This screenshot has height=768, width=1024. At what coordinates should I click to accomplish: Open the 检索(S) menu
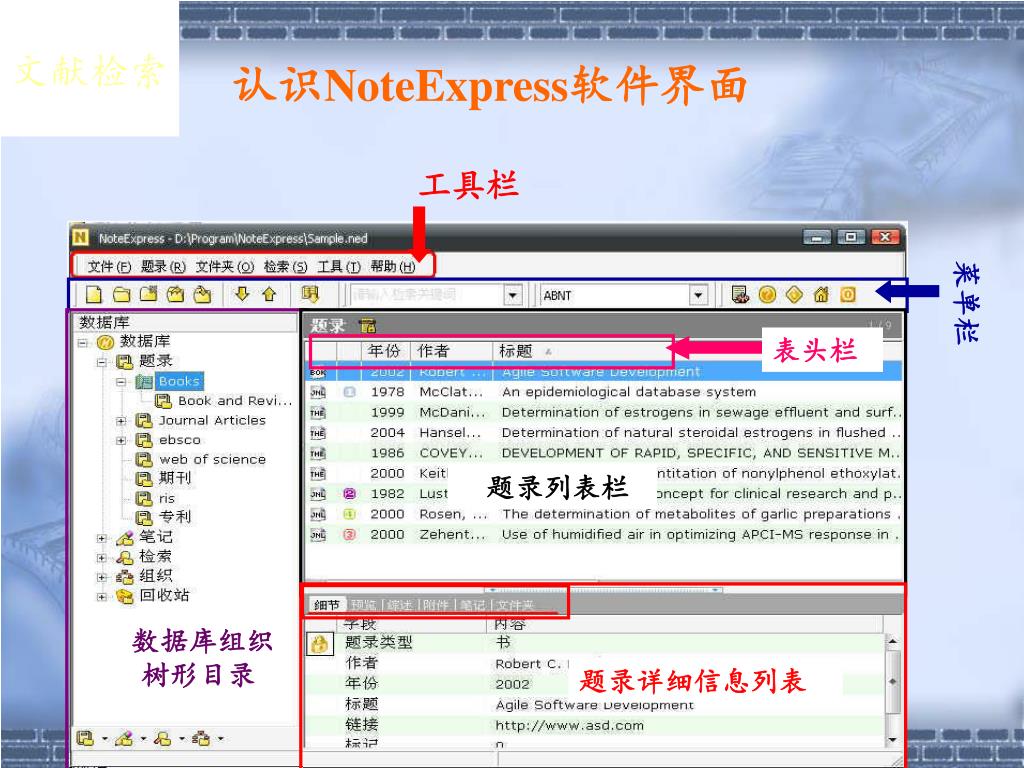(285, 266)
